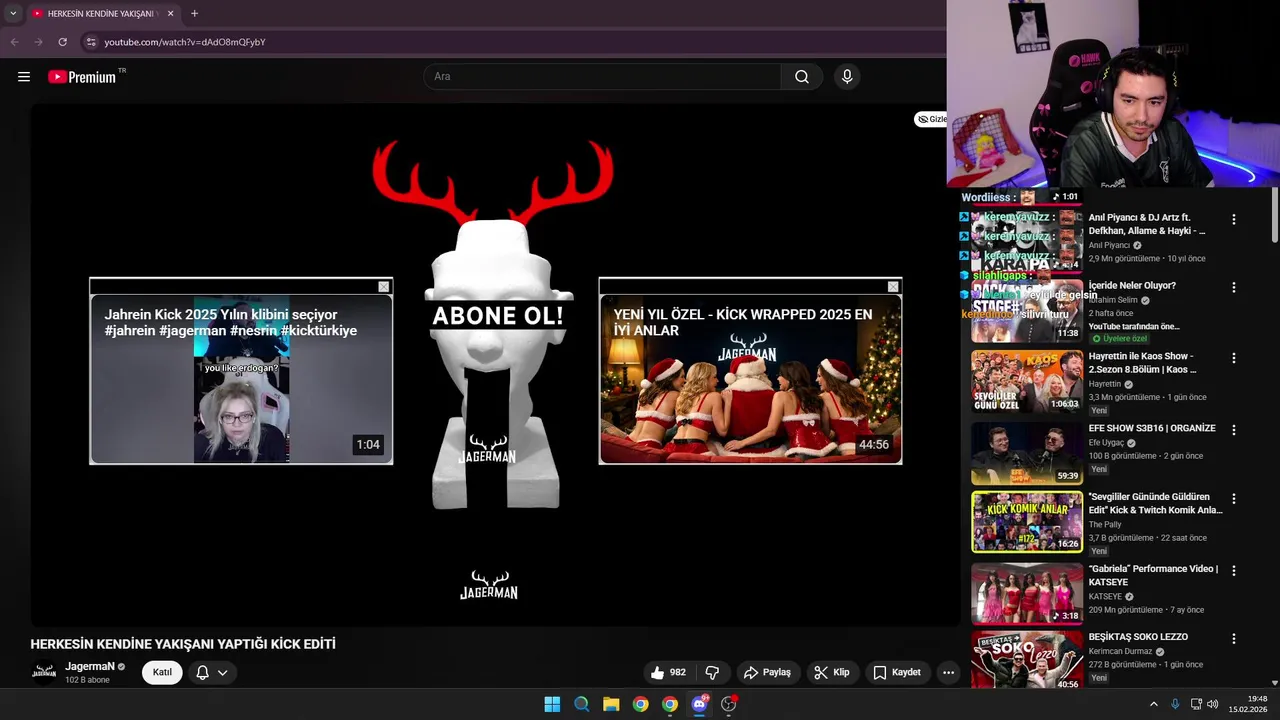Click the search magnifier button

tap(802, 77)
